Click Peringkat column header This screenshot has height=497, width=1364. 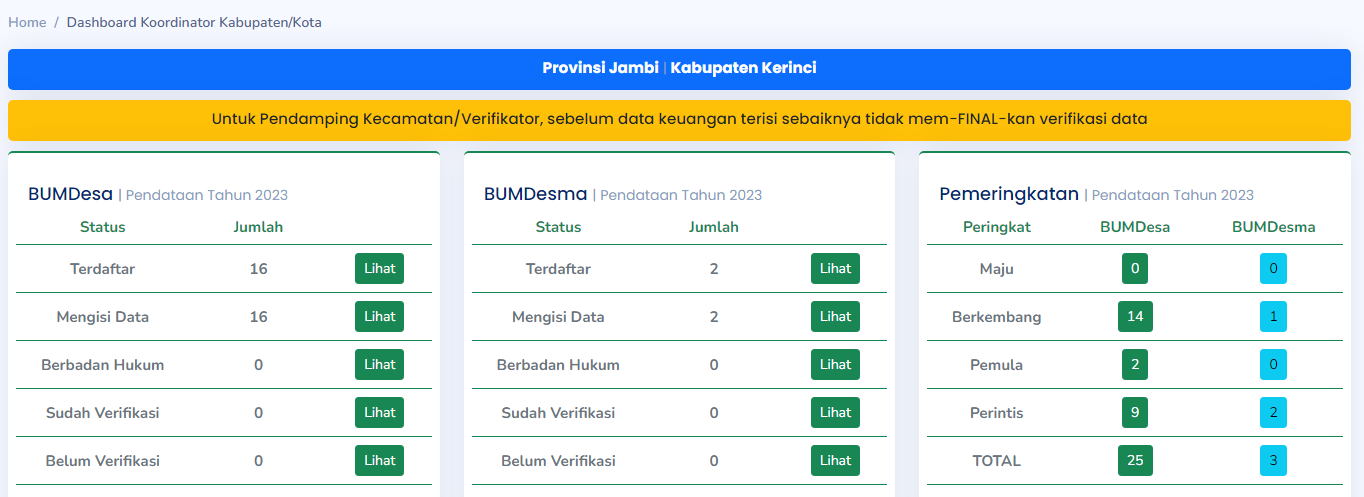coord(996,227)
